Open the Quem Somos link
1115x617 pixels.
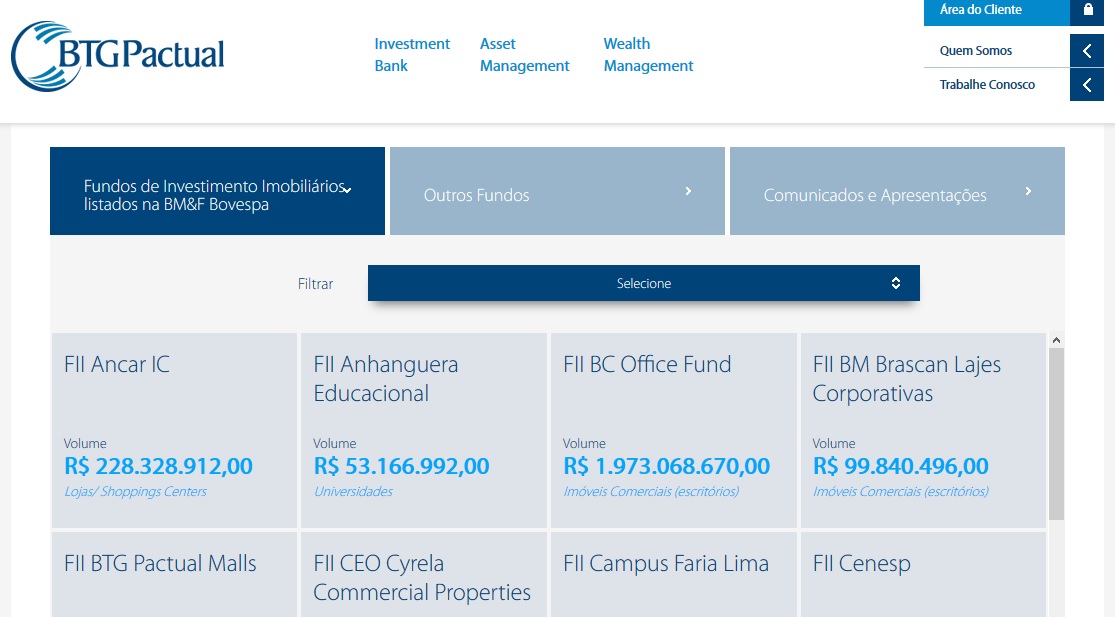(976, 51)
